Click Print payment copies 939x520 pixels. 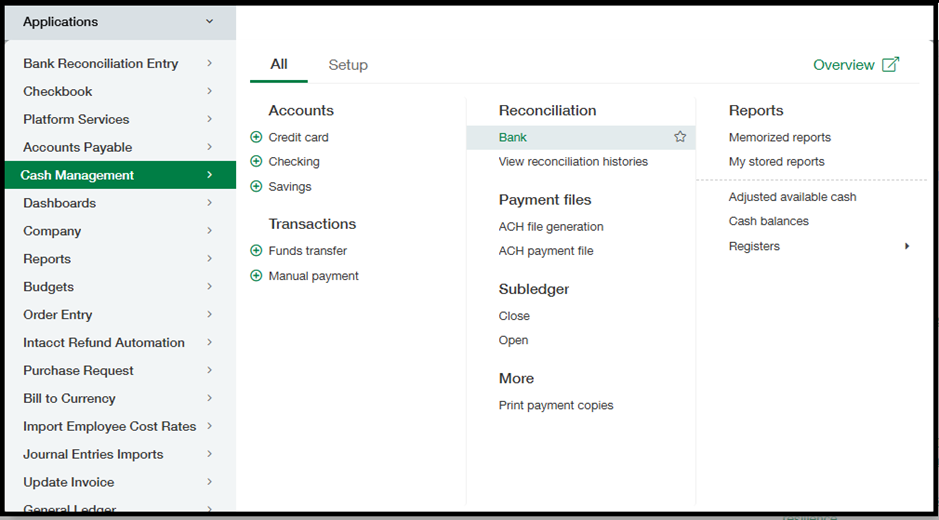click(556, 405)
